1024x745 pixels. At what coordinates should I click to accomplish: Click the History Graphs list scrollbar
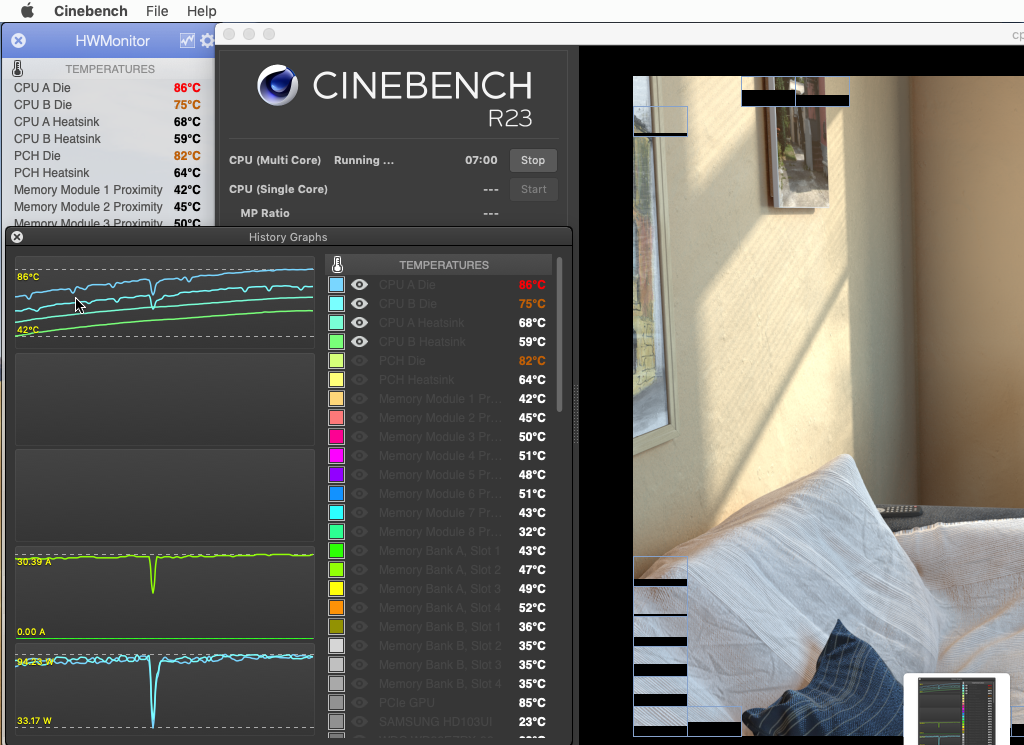[559, 335]
